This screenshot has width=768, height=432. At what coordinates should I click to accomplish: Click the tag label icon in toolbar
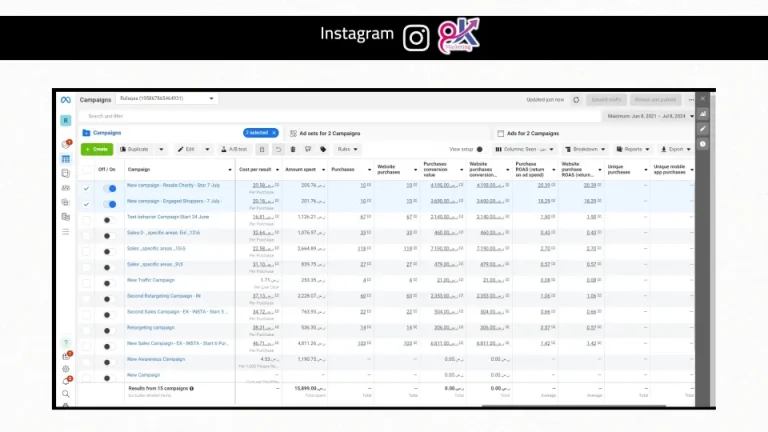point(323,149)
